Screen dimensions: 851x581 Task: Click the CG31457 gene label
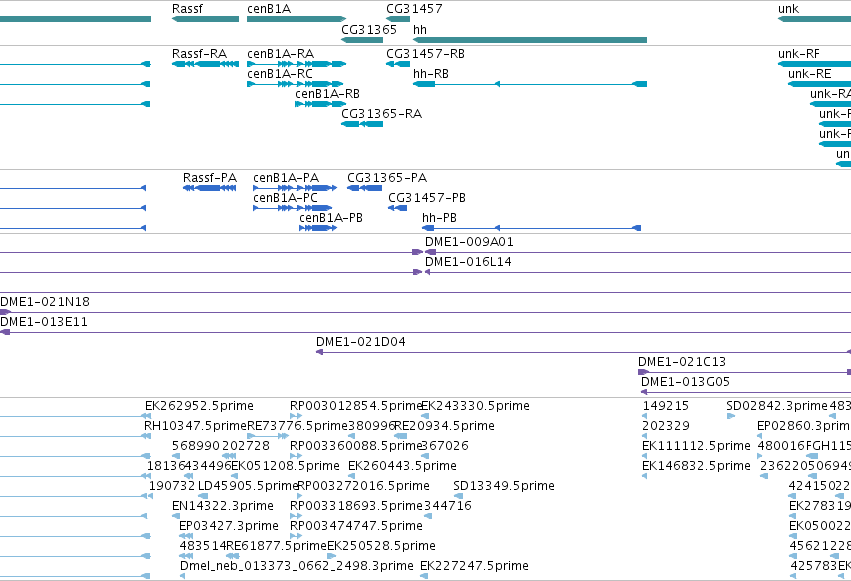click(x=414, y=9)
